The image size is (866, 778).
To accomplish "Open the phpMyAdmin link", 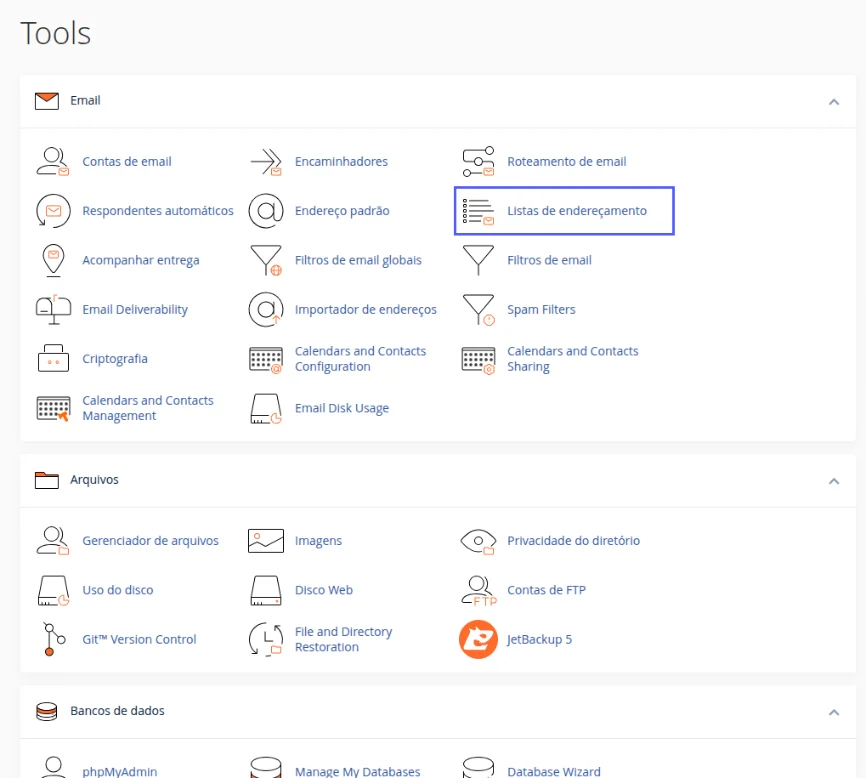I will [x=120, y=771].
